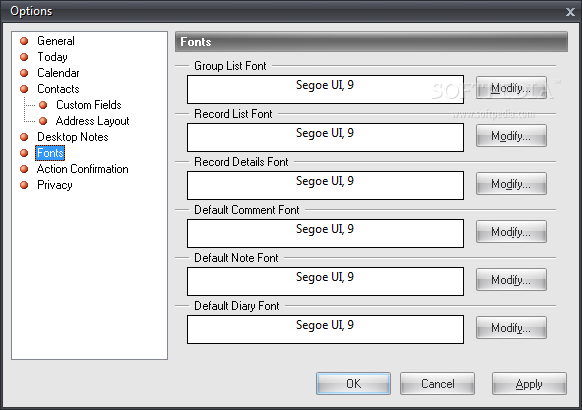The height and width of the screenshot is (410, 582).
Task: Open Custom Fields under Contacts
Action: coord(89,105)
